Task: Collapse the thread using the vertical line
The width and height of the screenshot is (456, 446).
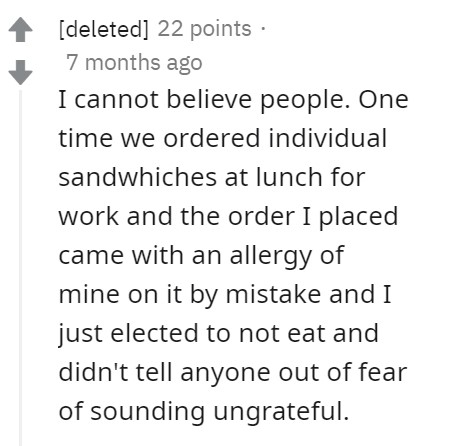Action: click(20, 268)
